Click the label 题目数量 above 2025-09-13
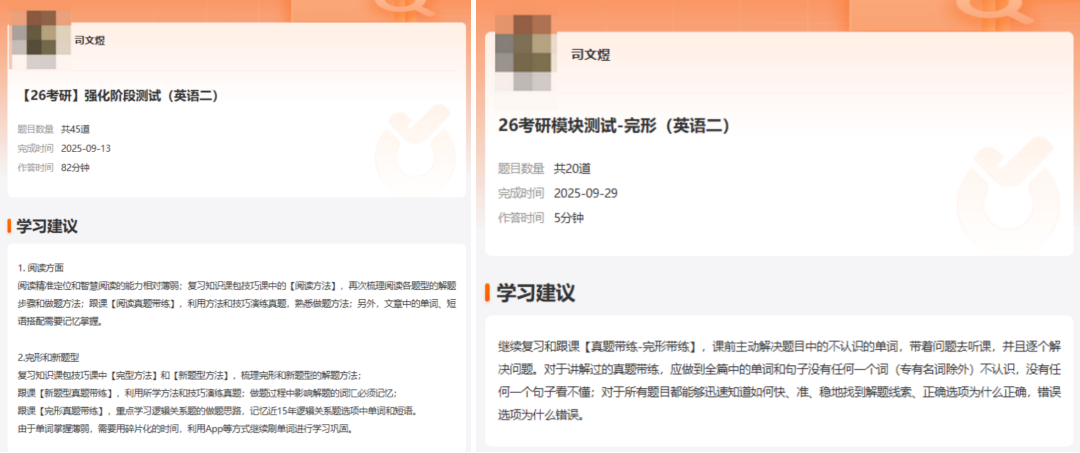Screen dimensions: 1080x453 [36, 129]
